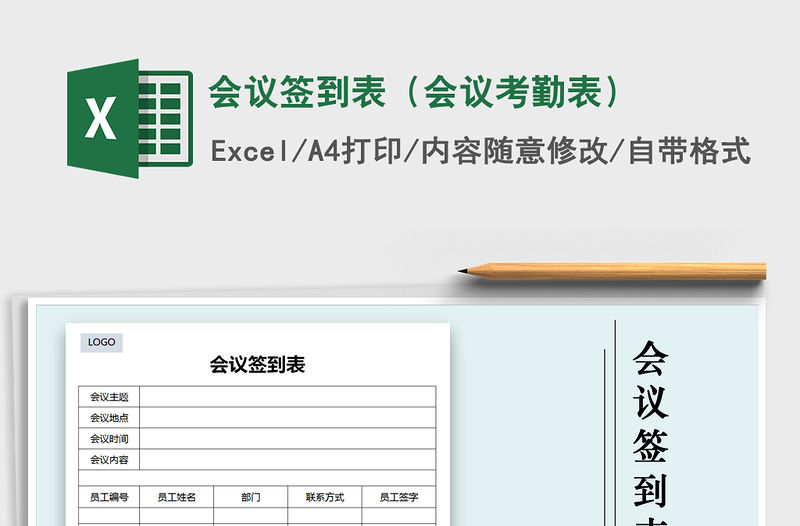Screen dimensions: 800x526
Task: Click the subtitle Excel/A4打印/内容随意修改/自带格式
Action: coord(480,151)
